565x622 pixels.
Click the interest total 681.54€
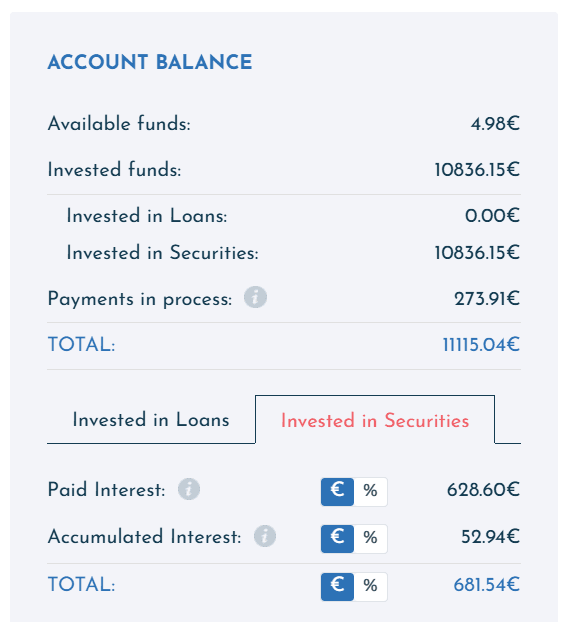pyautogui.click(x=486, y=585)
